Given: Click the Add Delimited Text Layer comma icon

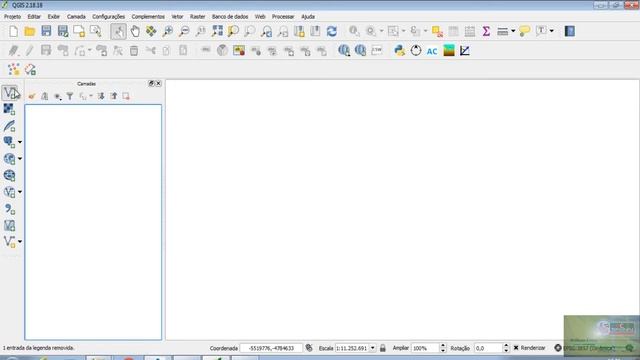Looking at the screenshot, I should pos(9,209).
